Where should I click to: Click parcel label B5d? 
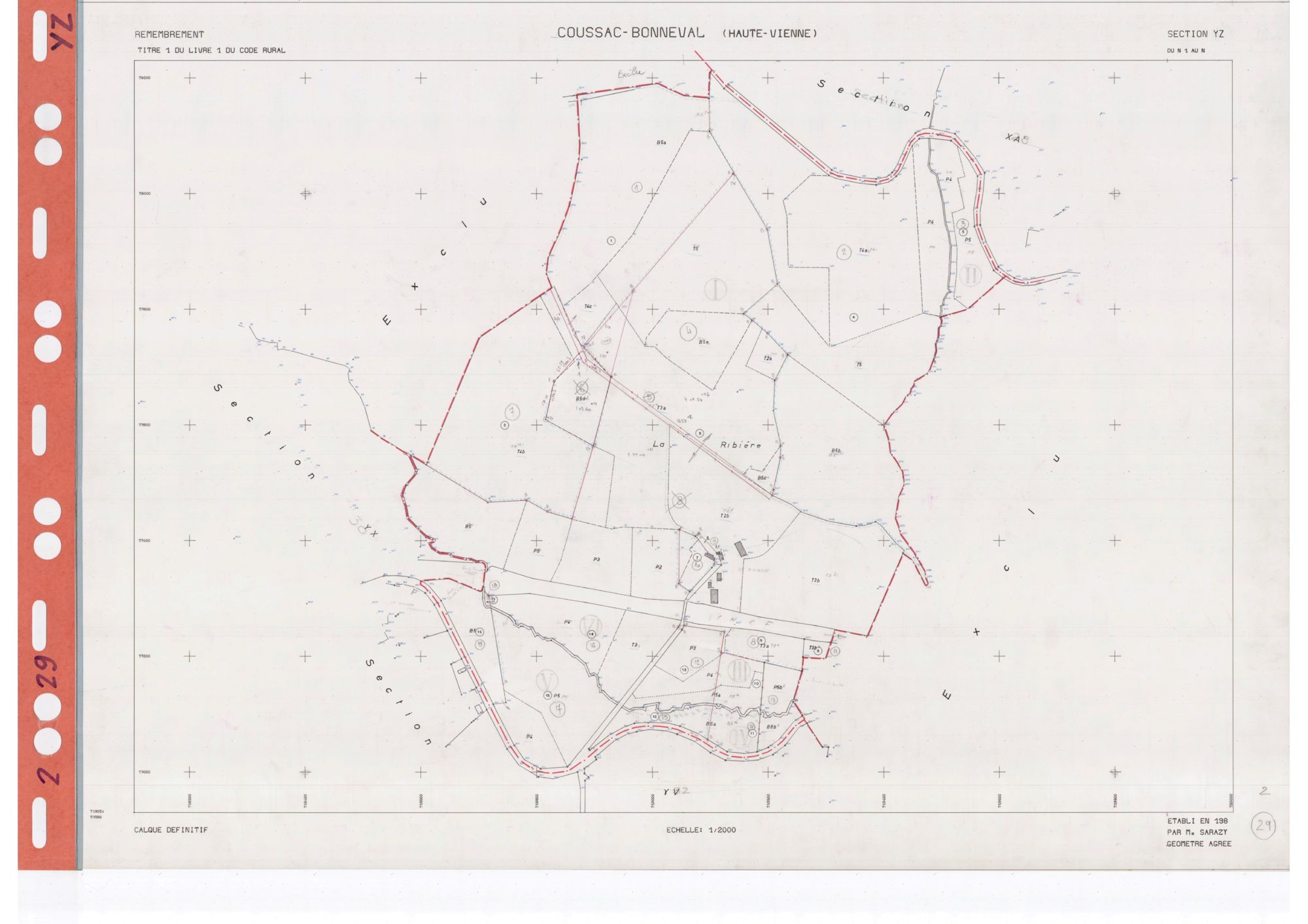pyautogui.click(x=581, y=398)
